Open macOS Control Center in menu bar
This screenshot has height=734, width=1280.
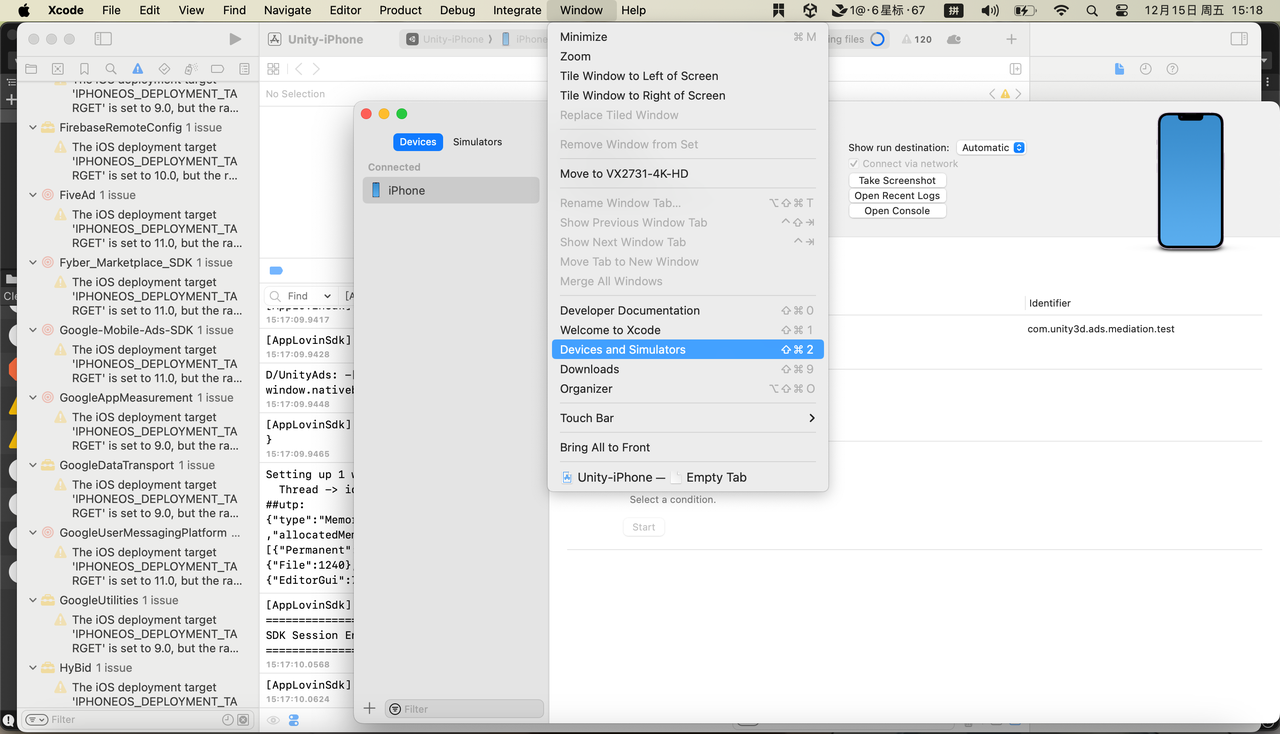tap(1122, 10)
